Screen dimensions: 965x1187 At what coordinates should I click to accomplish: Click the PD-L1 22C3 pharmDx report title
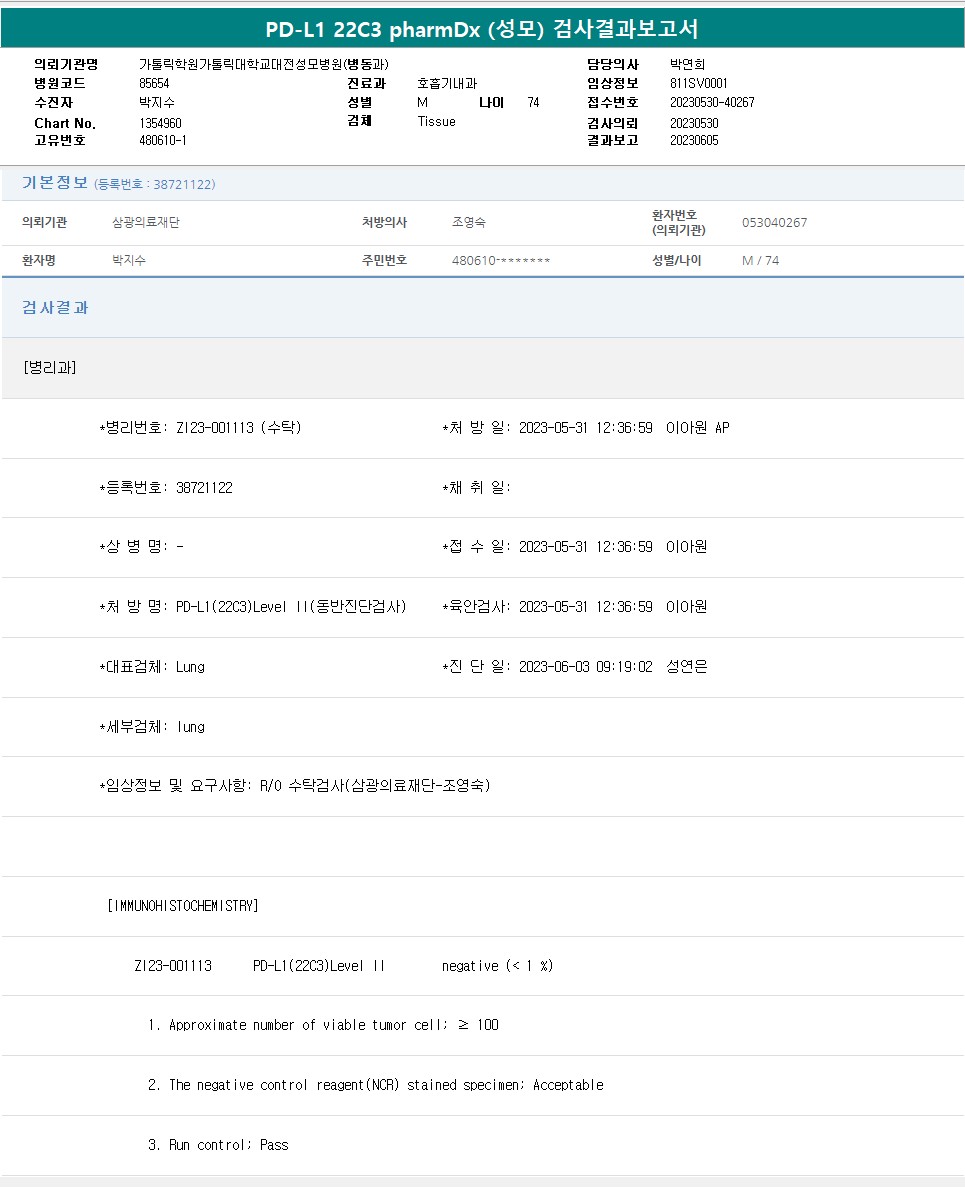pos(482,29)
